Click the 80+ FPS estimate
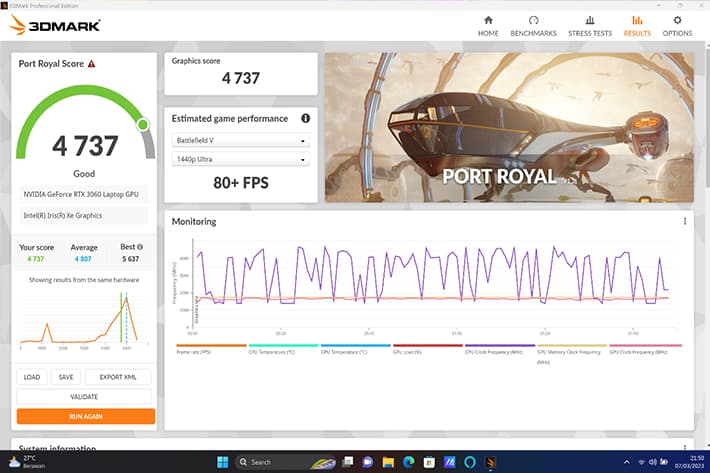This screenshot has height=473, width=710. pos(241,182)
